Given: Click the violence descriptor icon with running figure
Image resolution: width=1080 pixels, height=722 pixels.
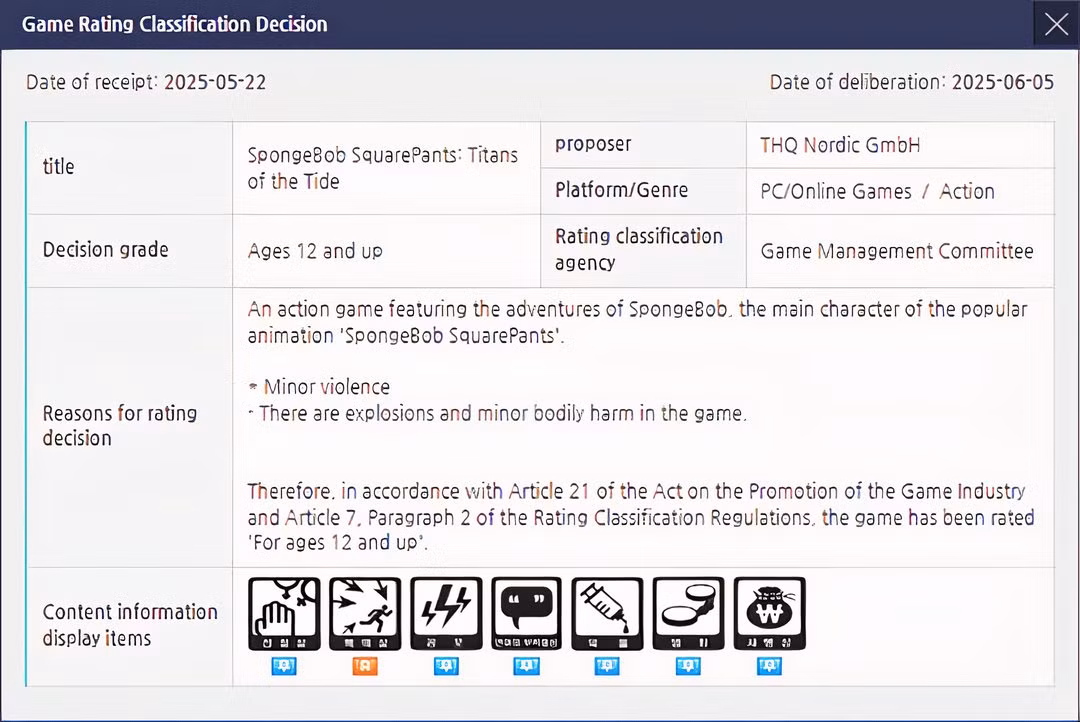Looking at the screenshot, I should click(x=365, y=614).
